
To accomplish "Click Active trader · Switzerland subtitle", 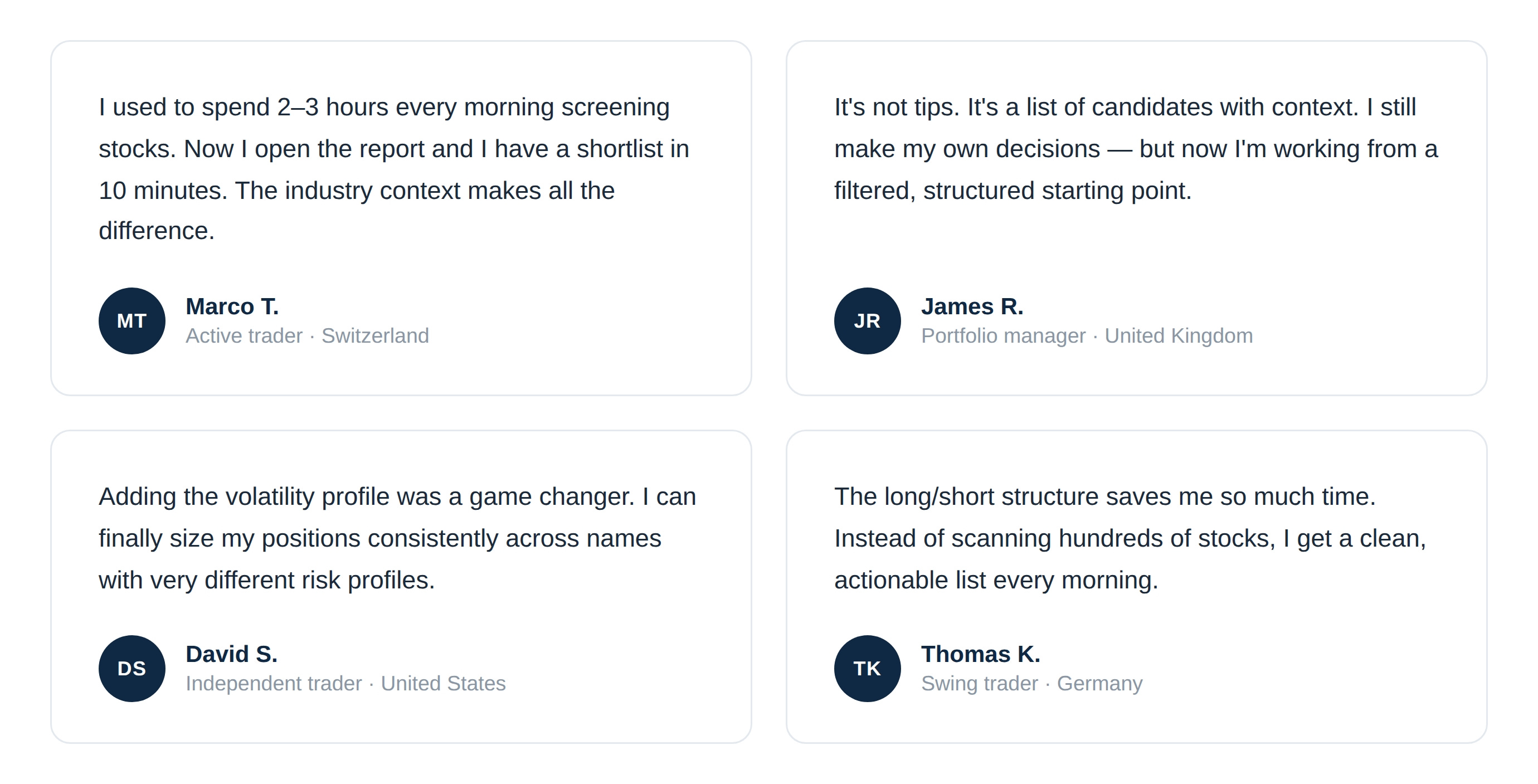I will click(x=307, y=335).
